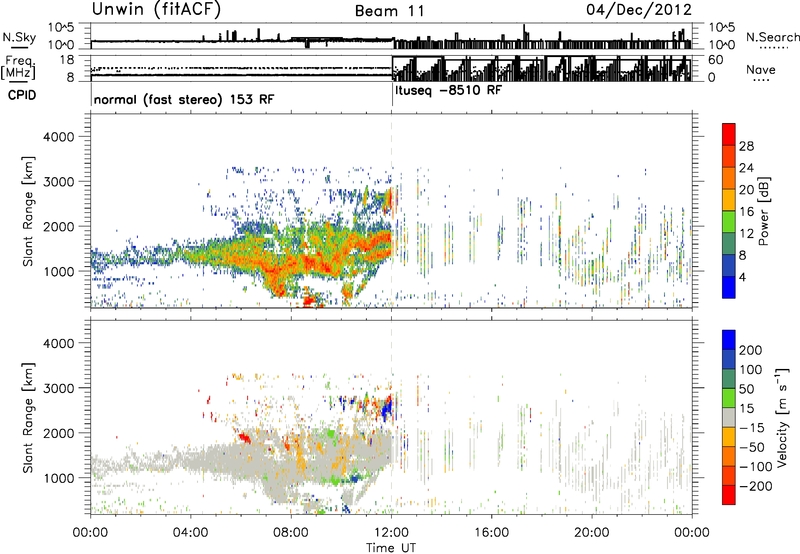Click the '60' tick on Nave axis
800x554 pixels.
(715, 60)
